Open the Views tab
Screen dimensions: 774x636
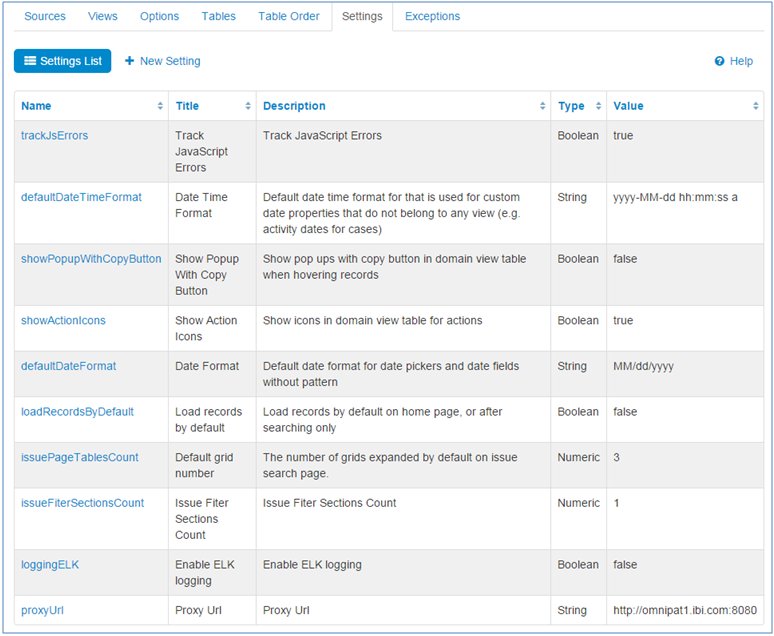coord(103,17)
